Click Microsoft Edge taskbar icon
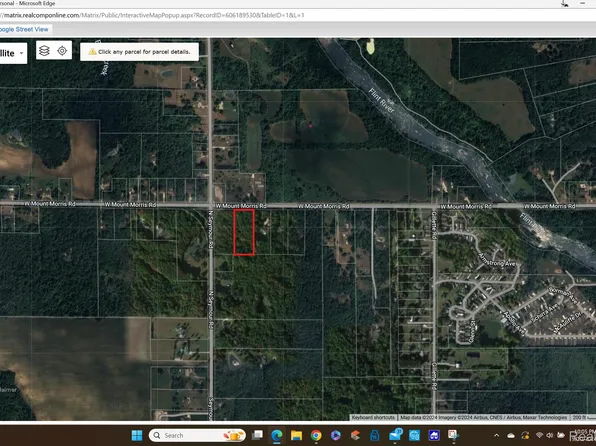Screen dimensions: 596x446 point(277,435)
